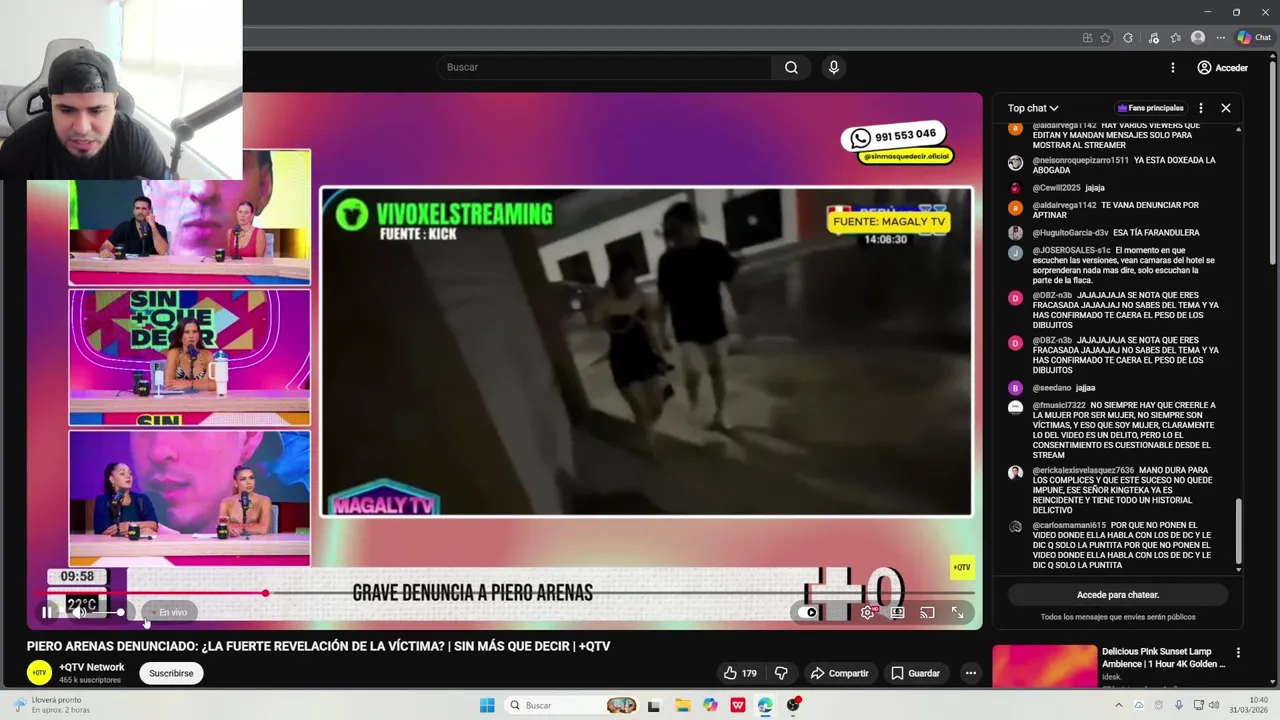Open browser split-screen apps icon

tap(1087, 38)
